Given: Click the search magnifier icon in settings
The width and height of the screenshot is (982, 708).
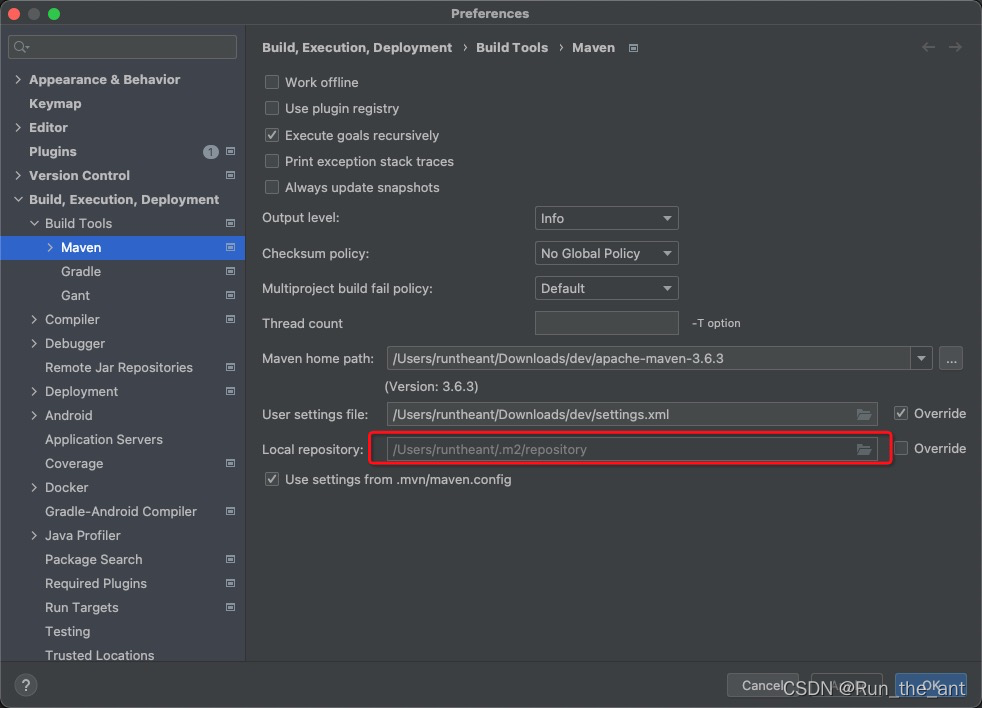Looking at the screenshot, I should tap(21, 47).
